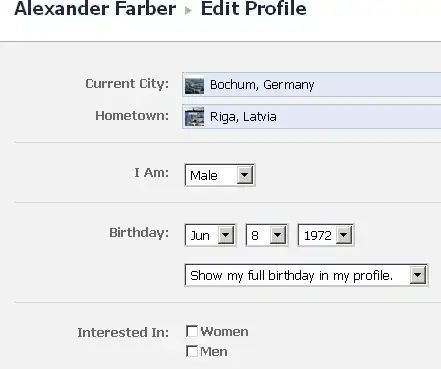
Task: Click the arrow button of Jun month dropdown
Action: pos(226,235)
